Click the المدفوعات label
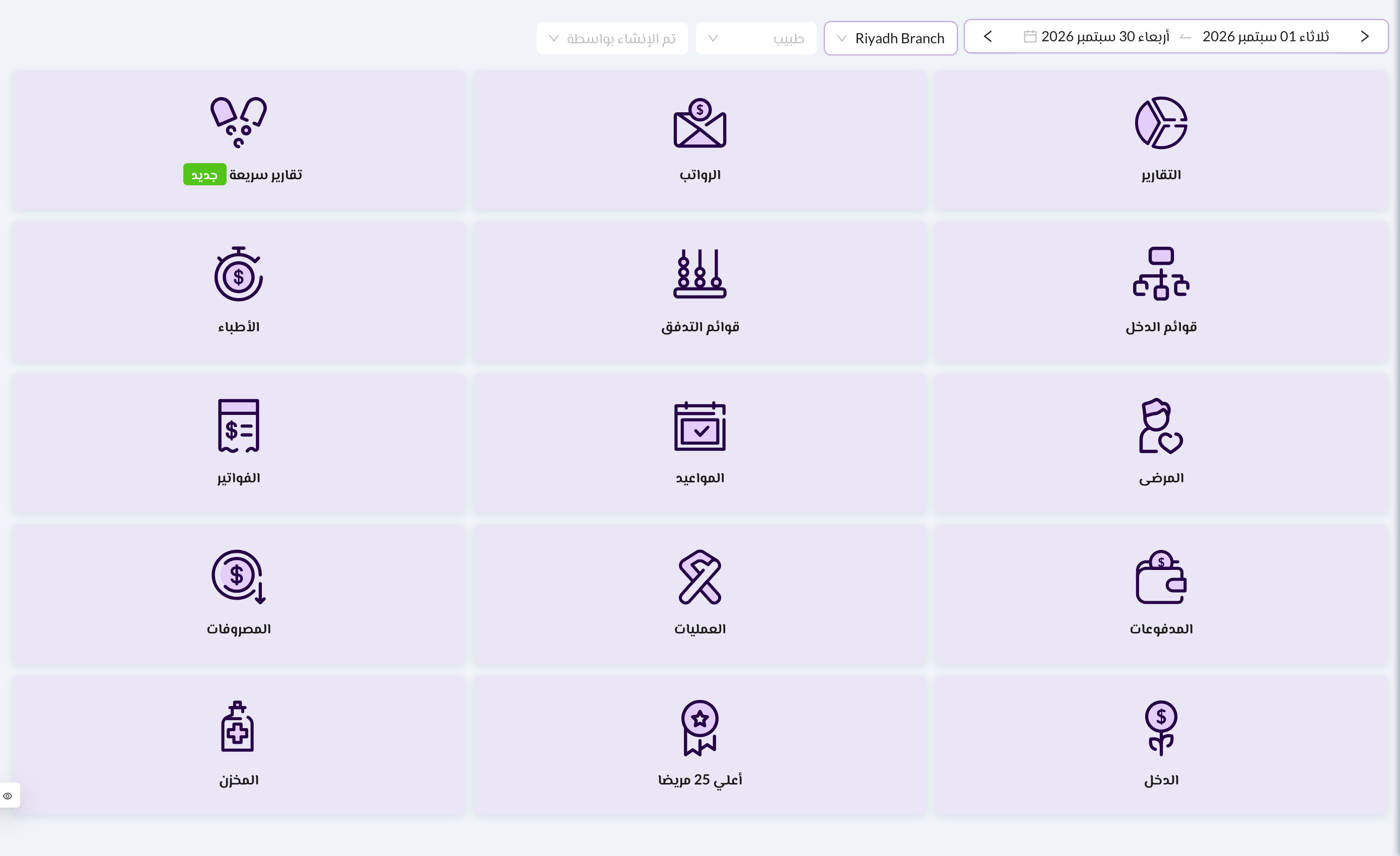Image resolution: width=1400 pixels, height=856 pixels. [1161, 629]
